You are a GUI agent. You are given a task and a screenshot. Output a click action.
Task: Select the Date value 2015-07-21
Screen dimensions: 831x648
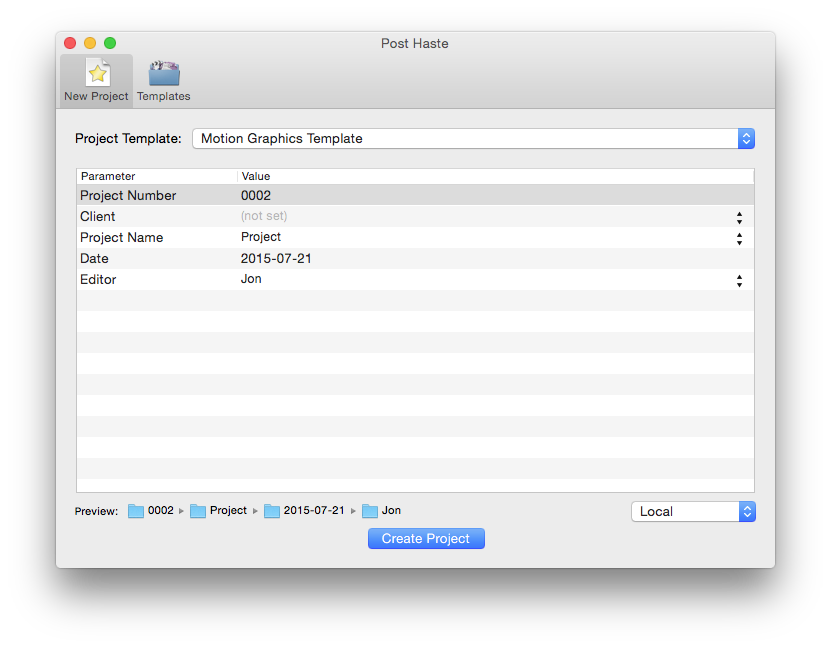(275, 259)
